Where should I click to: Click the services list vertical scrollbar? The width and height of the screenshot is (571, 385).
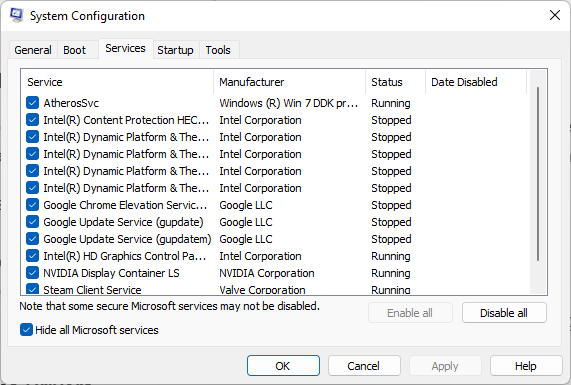tap(538, 174)
